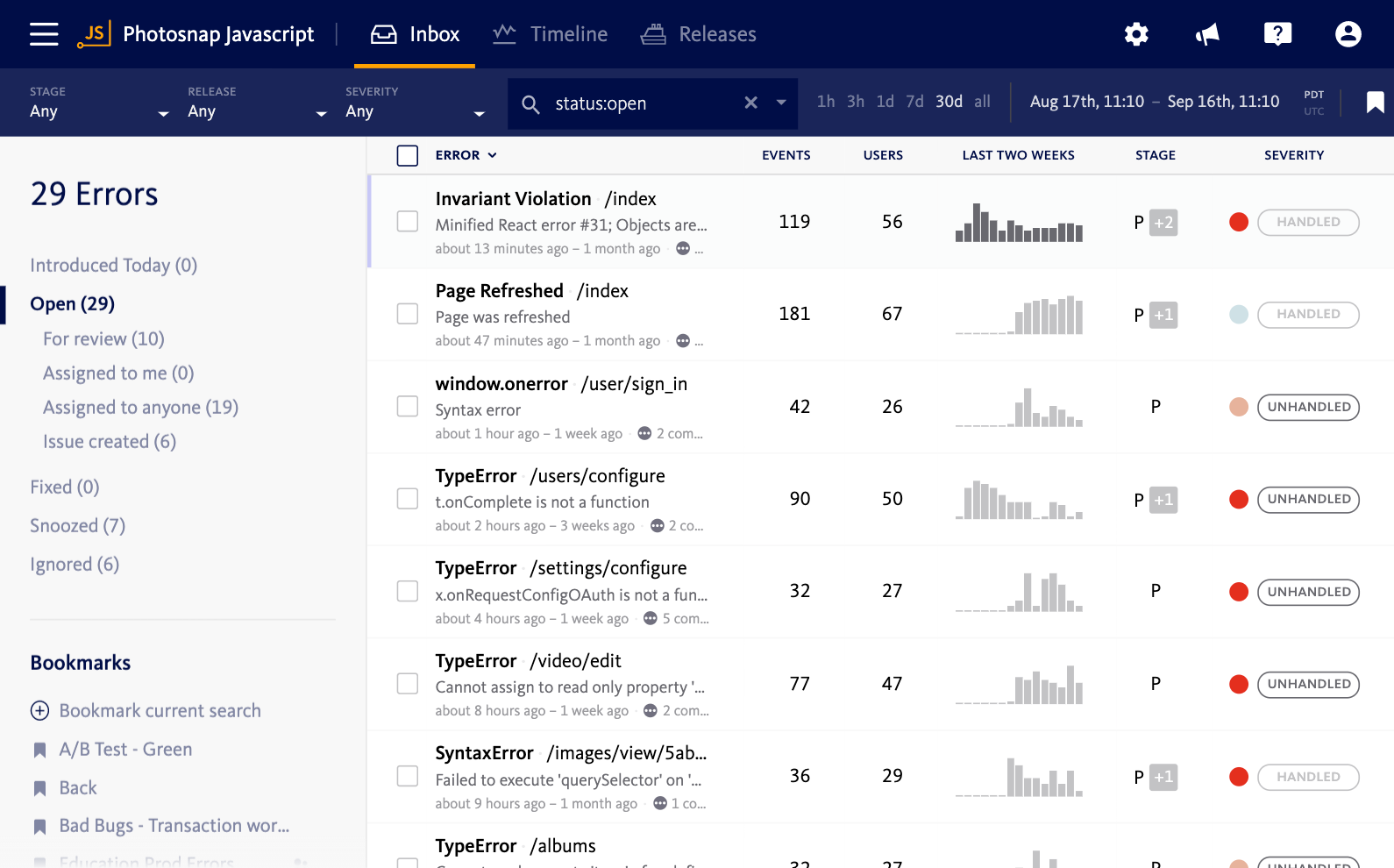Click the bookmark icon beside Bad Bugs

pos(39,827)
